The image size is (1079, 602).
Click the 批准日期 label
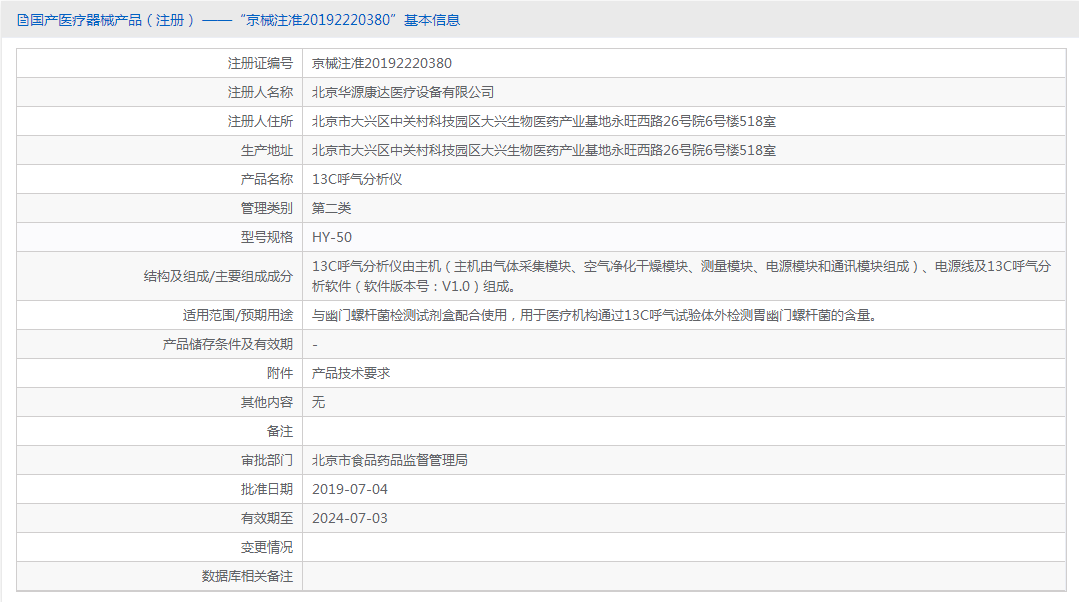click(x=267, y=488)
